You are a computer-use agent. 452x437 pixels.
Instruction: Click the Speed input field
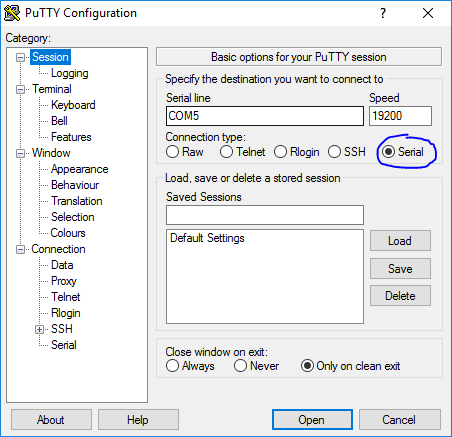[x=400, y=116]
